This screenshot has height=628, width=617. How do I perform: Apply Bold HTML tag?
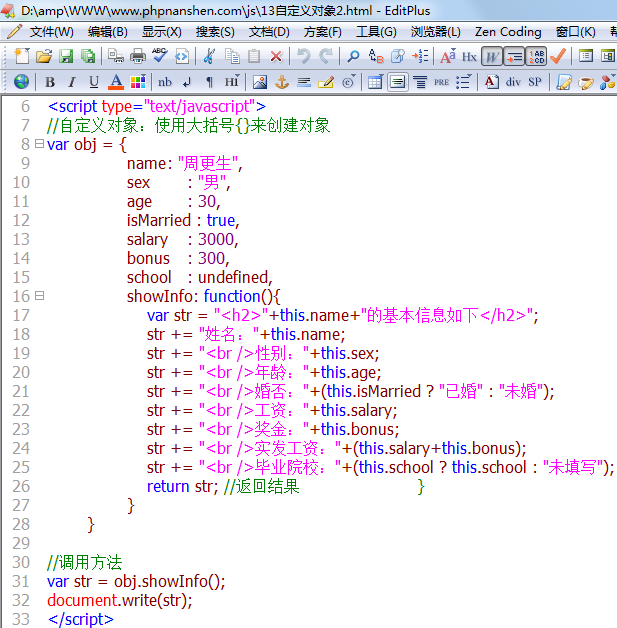50,82
